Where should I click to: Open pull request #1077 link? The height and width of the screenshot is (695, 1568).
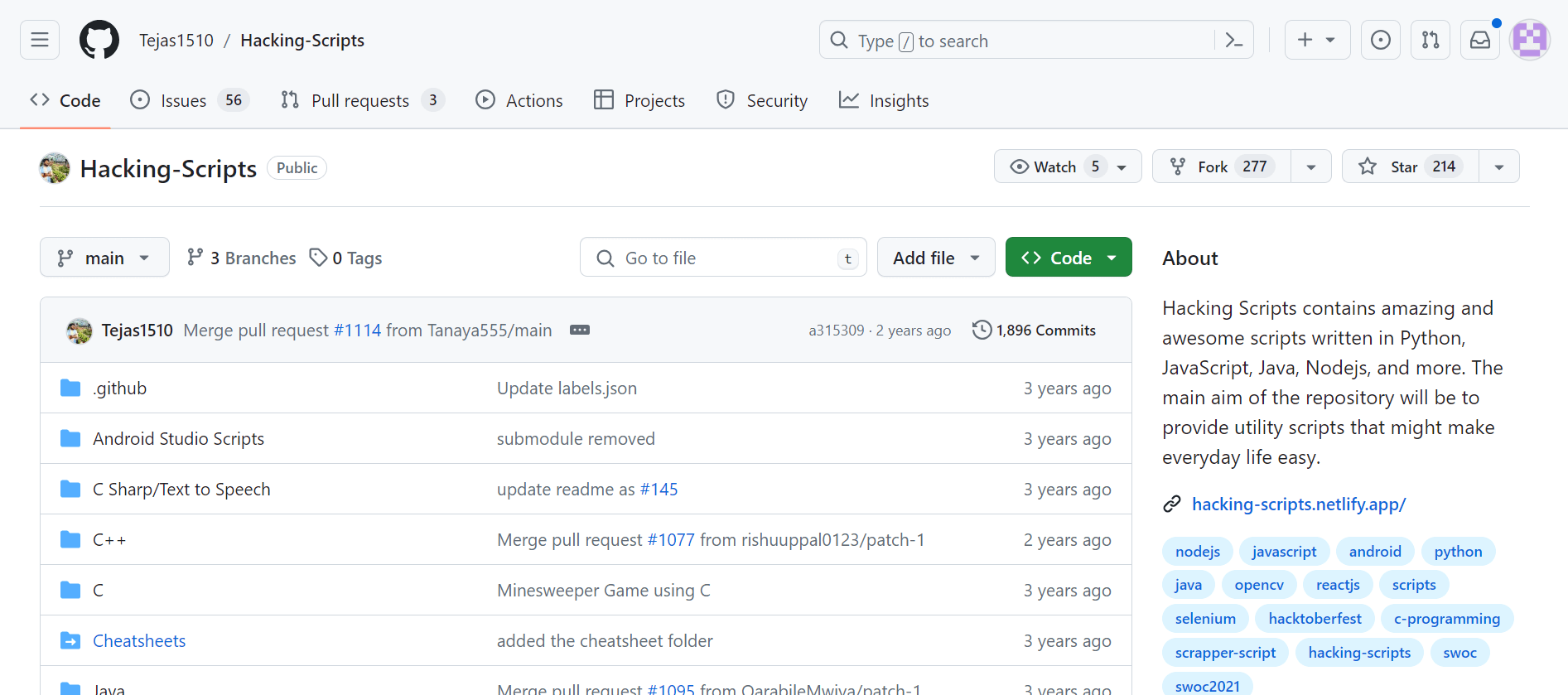pos(671,539)
